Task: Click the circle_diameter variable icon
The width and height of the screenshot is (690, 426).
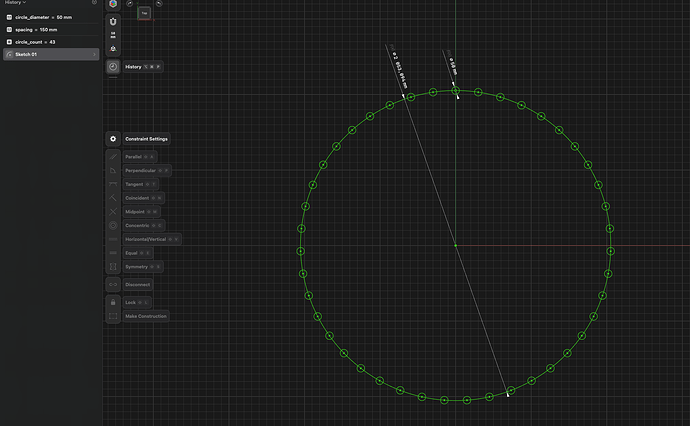Action: pyautogui.click(x=9, y=17)
